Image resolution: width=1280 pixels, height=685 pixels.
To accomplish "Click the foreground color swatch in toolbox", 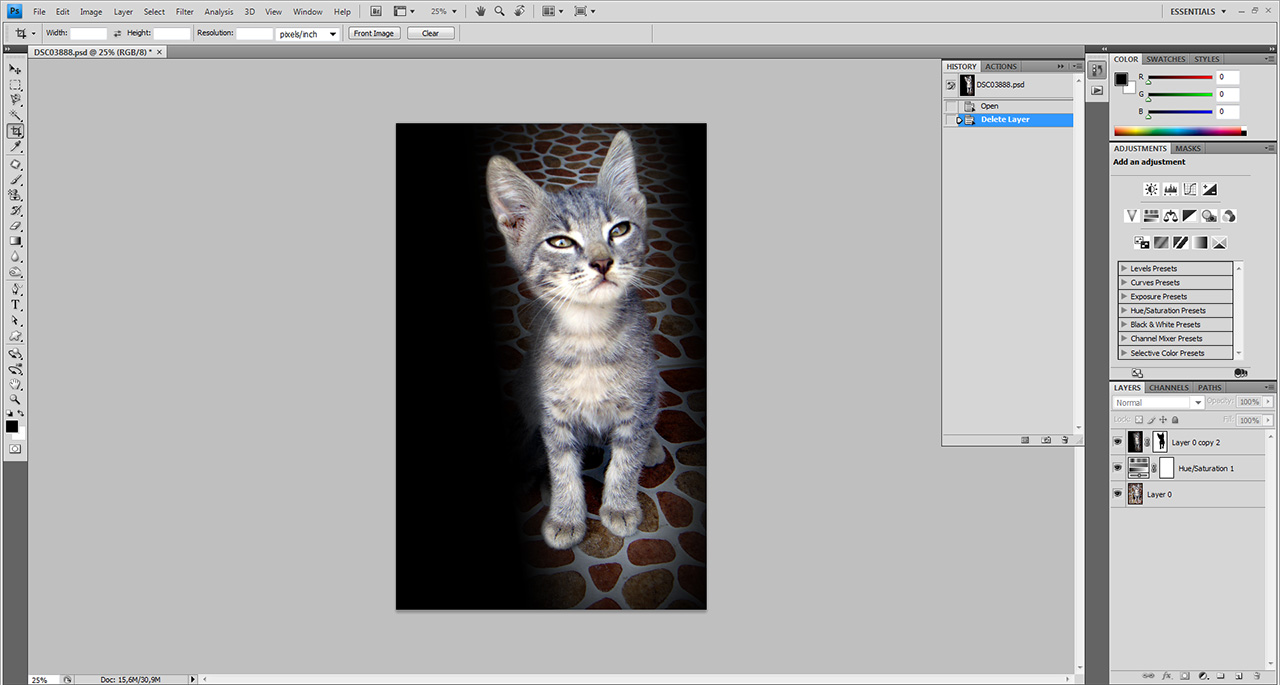I will coord(12,426).
